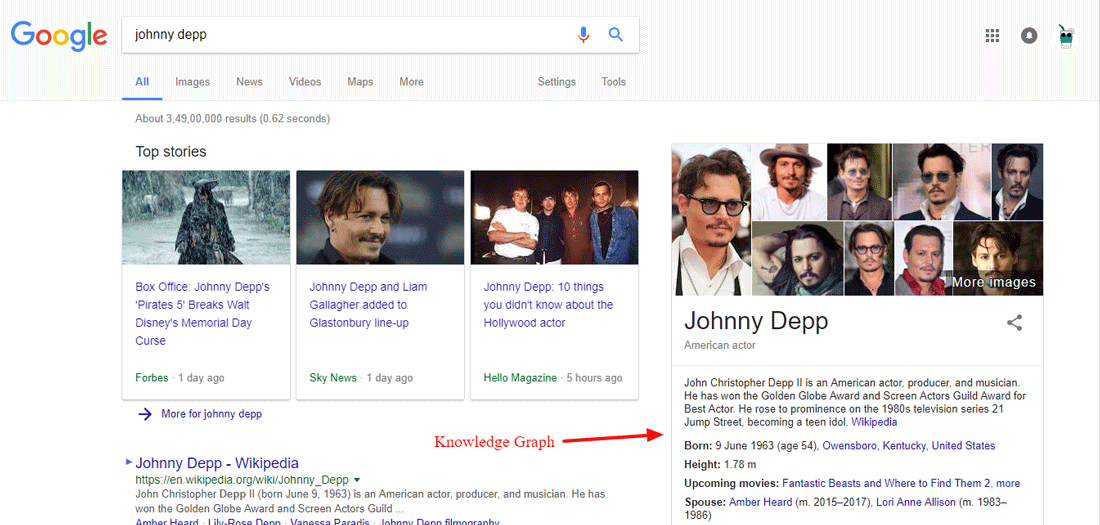
Task: Click the pirate image on the Forbes story
Action: 206,218
